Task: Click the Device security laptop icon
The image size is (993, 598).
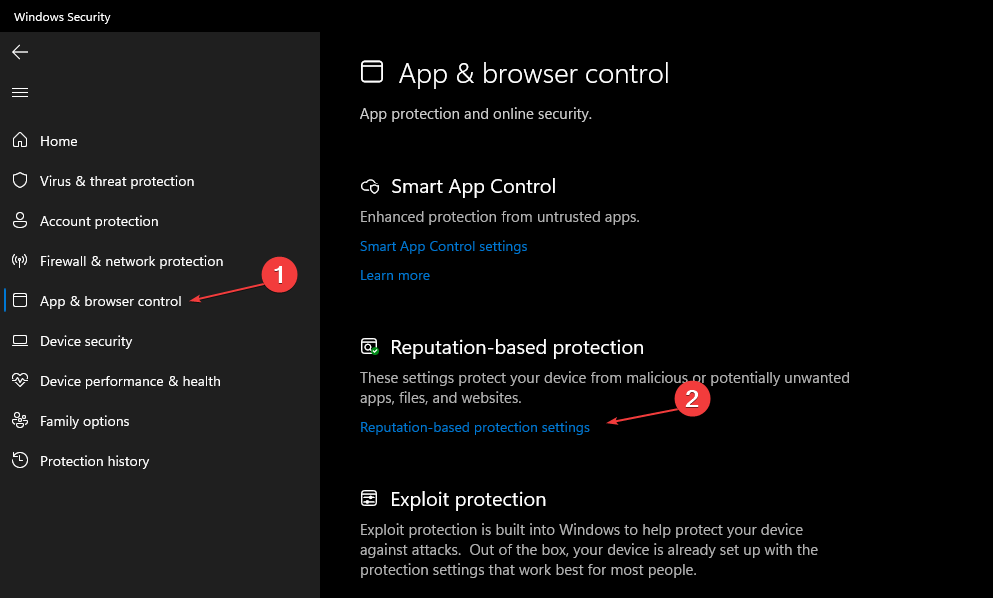Action: click(x=19, y=340)
